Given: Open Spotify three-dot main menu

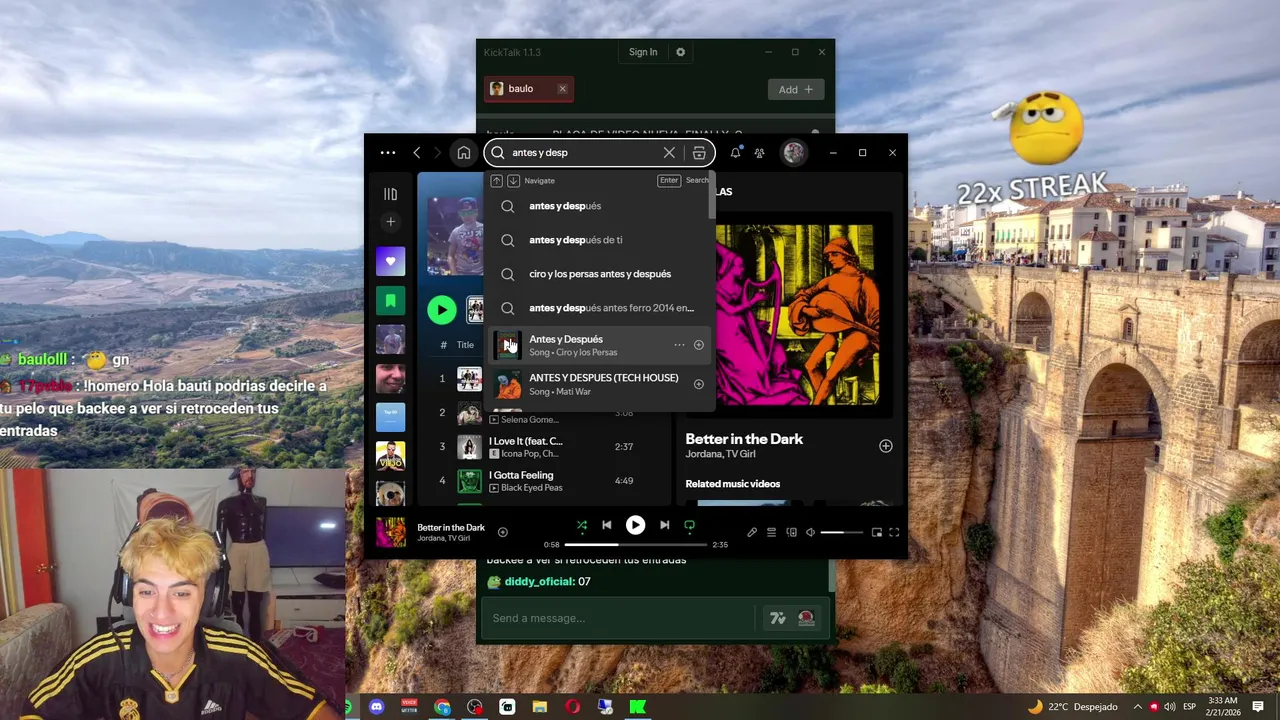Looking at the screenshot, I should (388, 153).
